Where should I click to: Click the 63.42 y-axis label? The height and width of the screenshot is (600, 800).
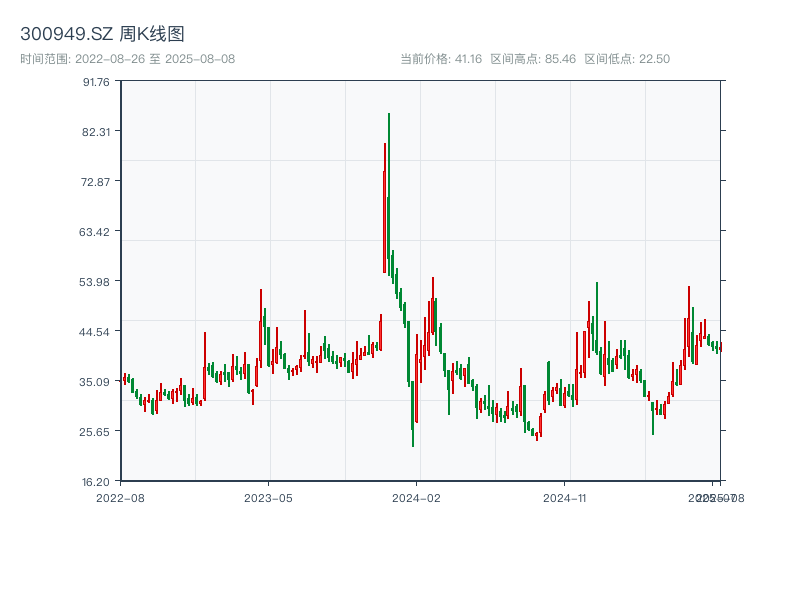94,232
